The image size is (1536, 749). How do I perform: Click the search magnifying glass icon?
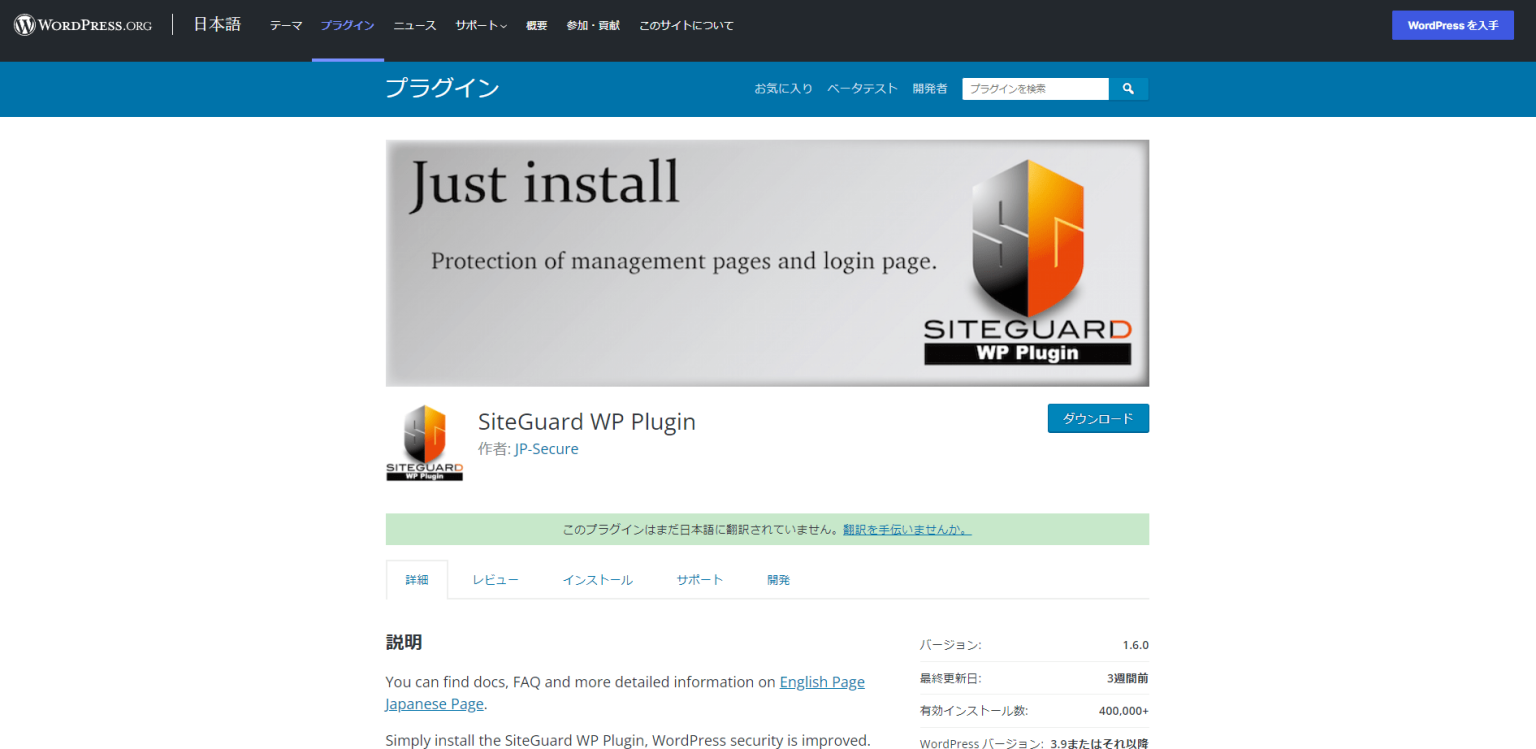(x=1128, y=89)
